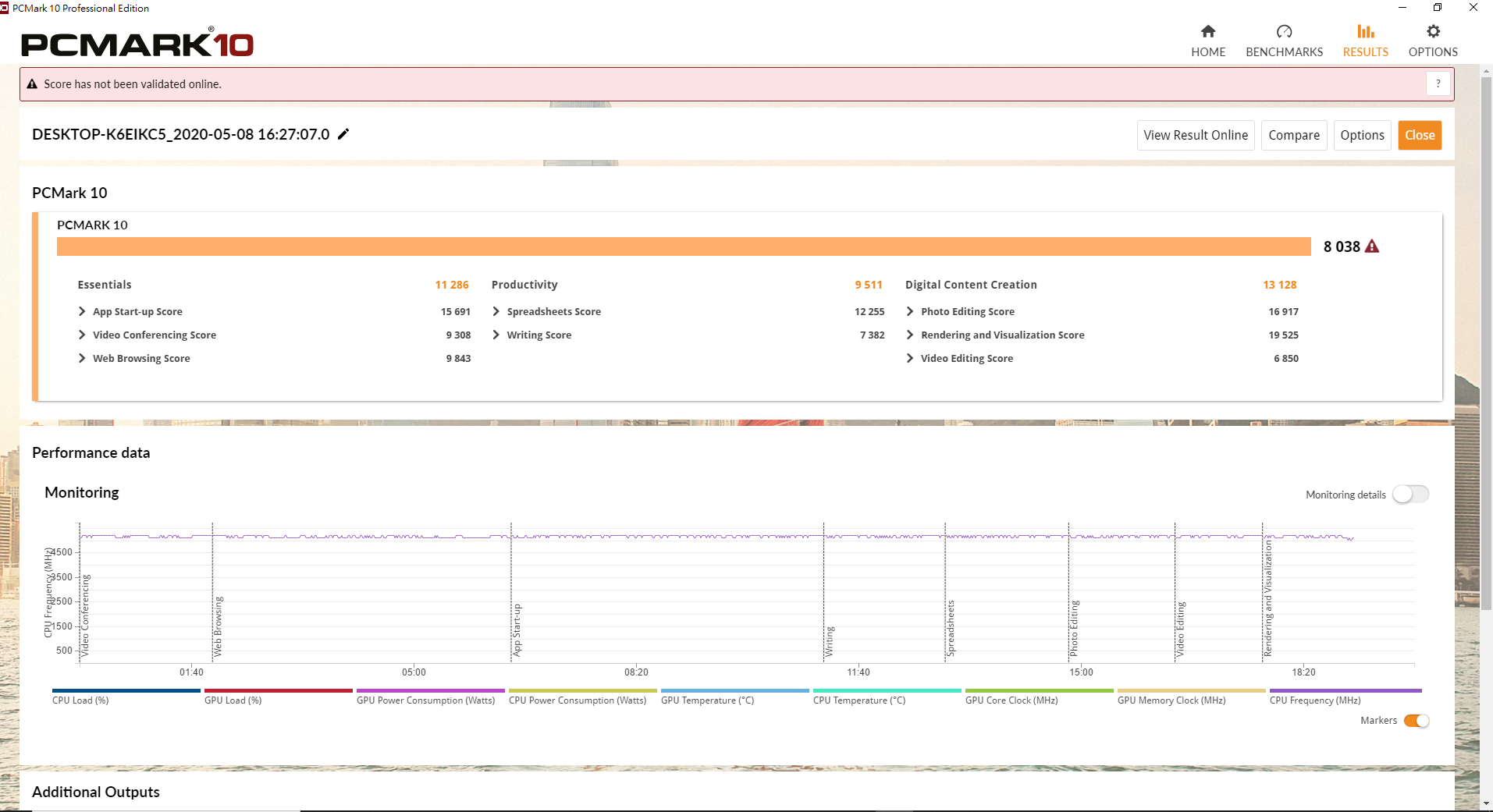Click the vertical scrollbar thumb
Image resolution: width=1493 pixels, height=812 pixels.
point(1486,343)
